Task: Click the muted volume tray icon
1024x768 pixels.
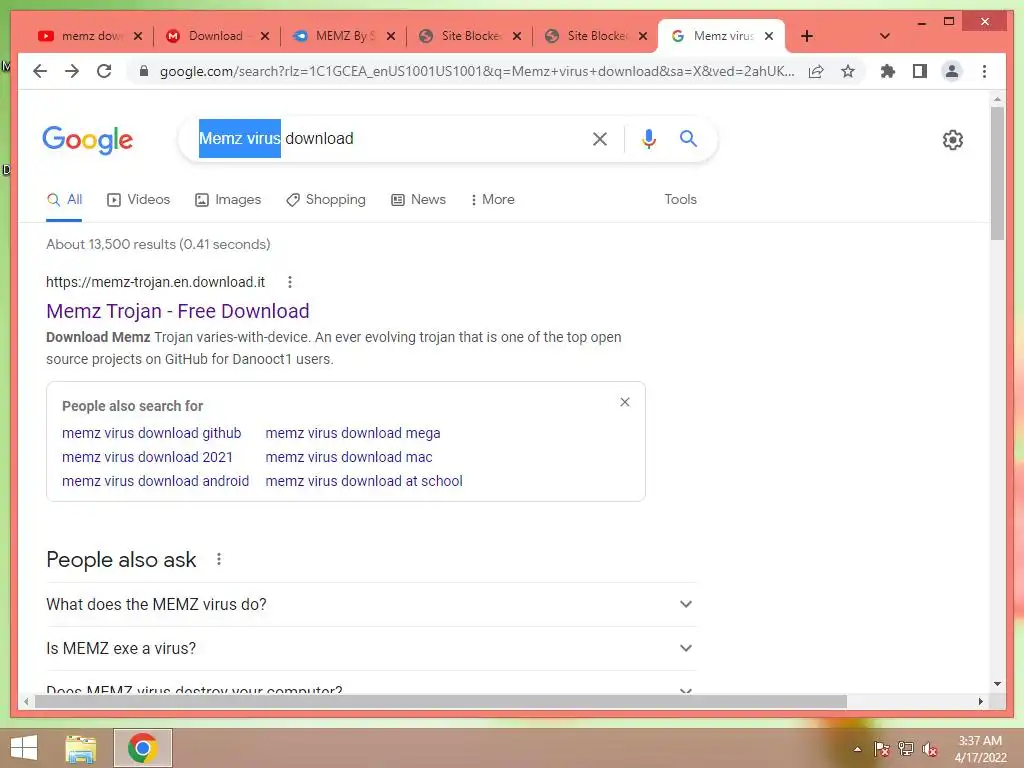Action: coord(929,749)
